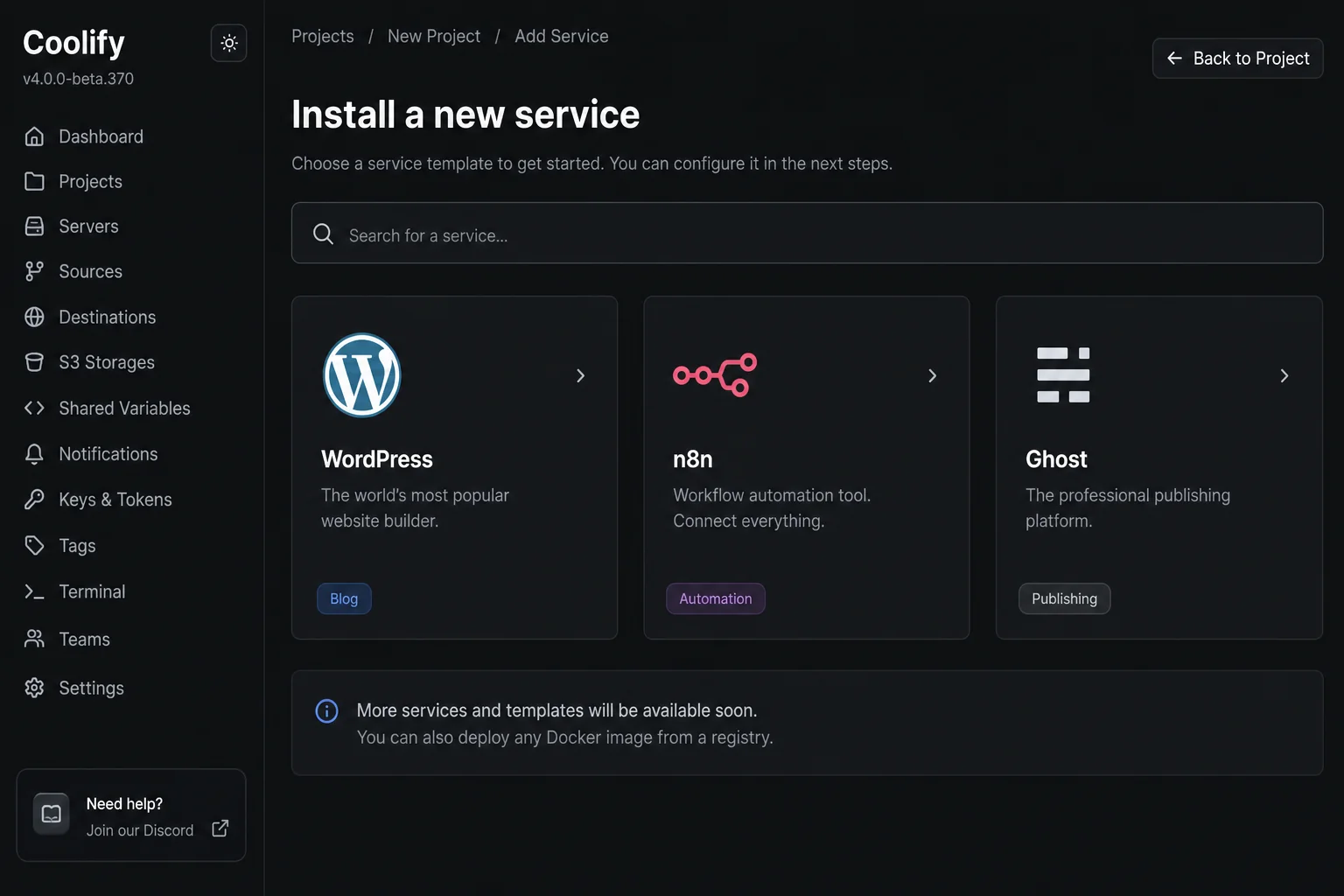This screenshot has width=1344, height=896.
Task: Click the Add Service breadcrumb
Action: pyautogui.click(x=562, y=36)
